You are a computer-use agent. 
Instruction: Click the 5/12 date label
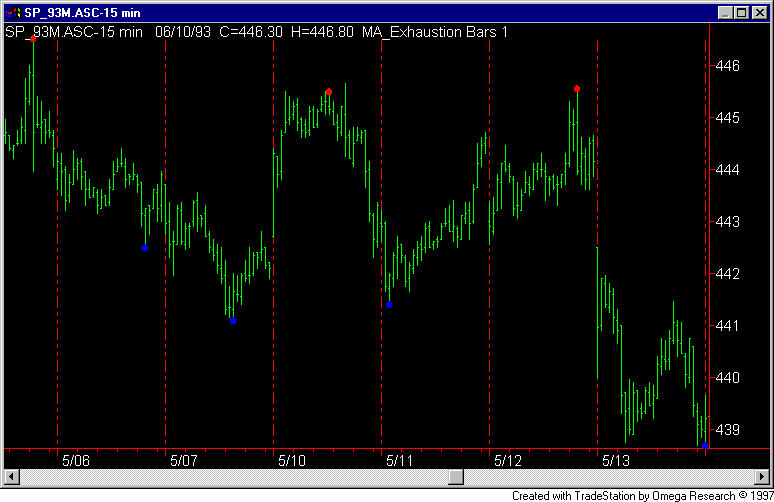(x=507, y=461)
